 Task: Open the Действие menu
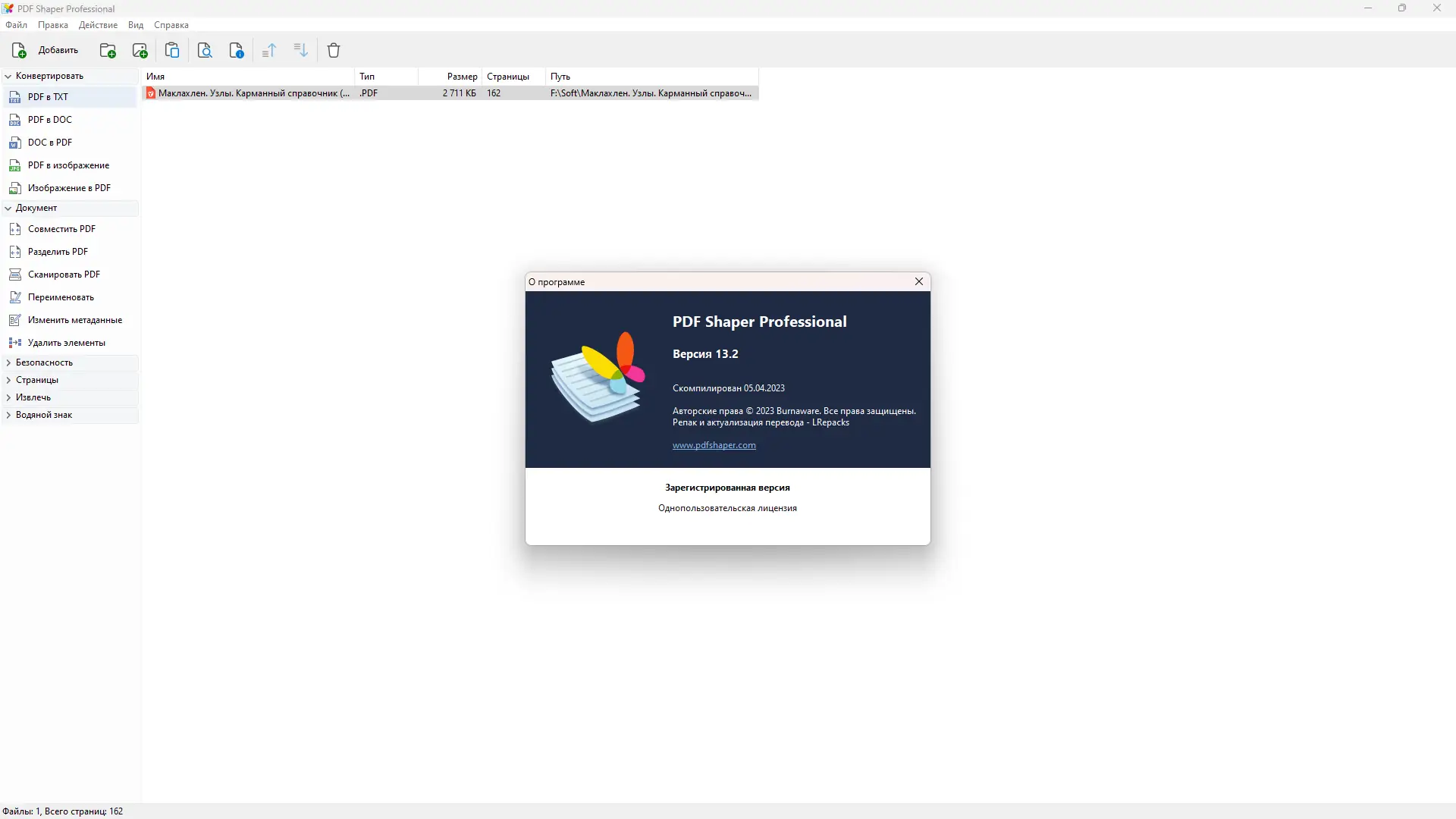point(98,25)
